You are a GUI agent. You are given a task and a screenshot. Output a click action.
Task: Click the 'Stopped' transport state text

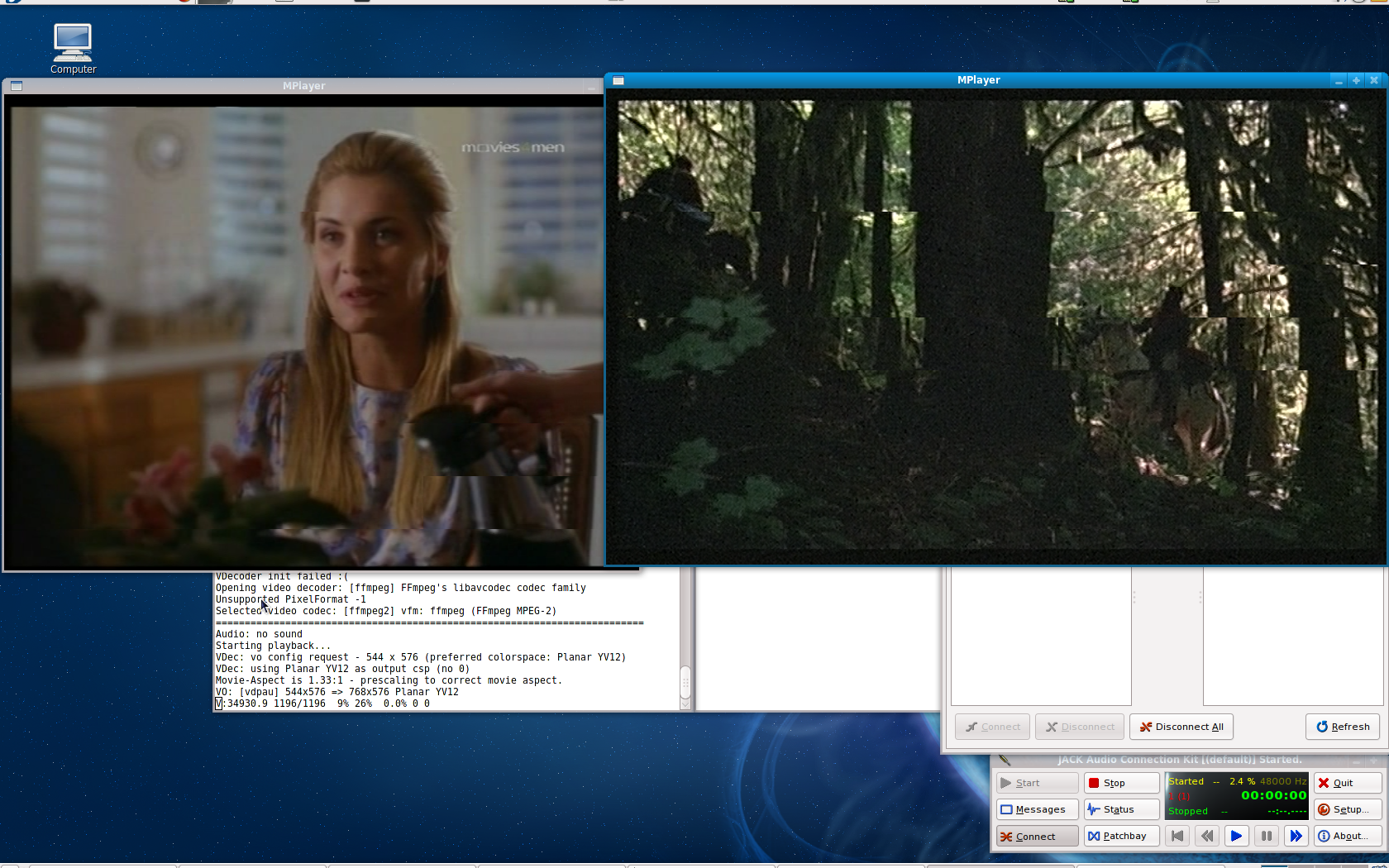click(1187, 811)
